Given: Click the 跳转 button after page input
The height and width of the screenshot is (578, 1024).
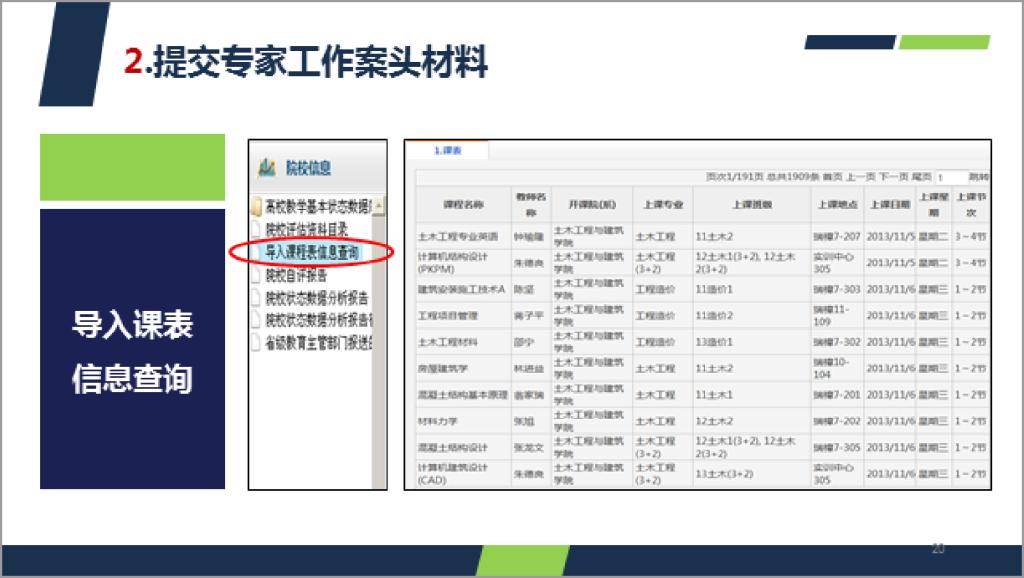Looking at the screenshot, I should coord(978,177).
